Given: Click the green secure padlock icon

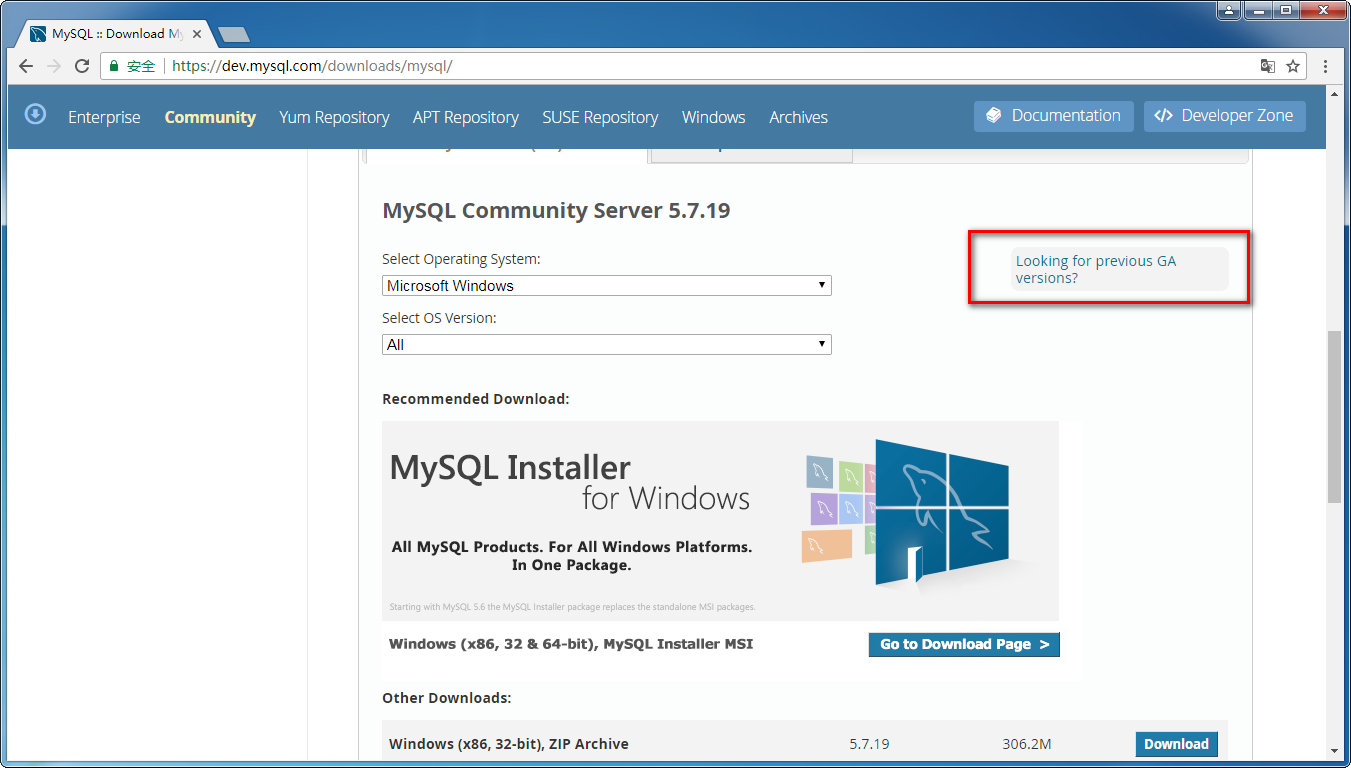Looking at the screenshot, I should 114,66.
